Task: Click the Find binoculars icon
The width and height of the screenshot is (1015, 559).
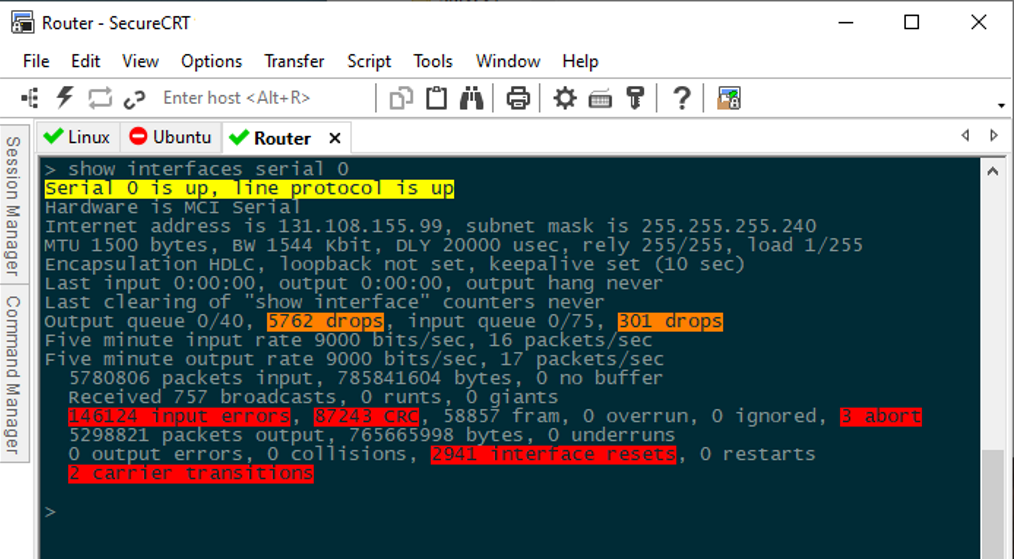Action: pyautogui.click(x=471, y=98)
